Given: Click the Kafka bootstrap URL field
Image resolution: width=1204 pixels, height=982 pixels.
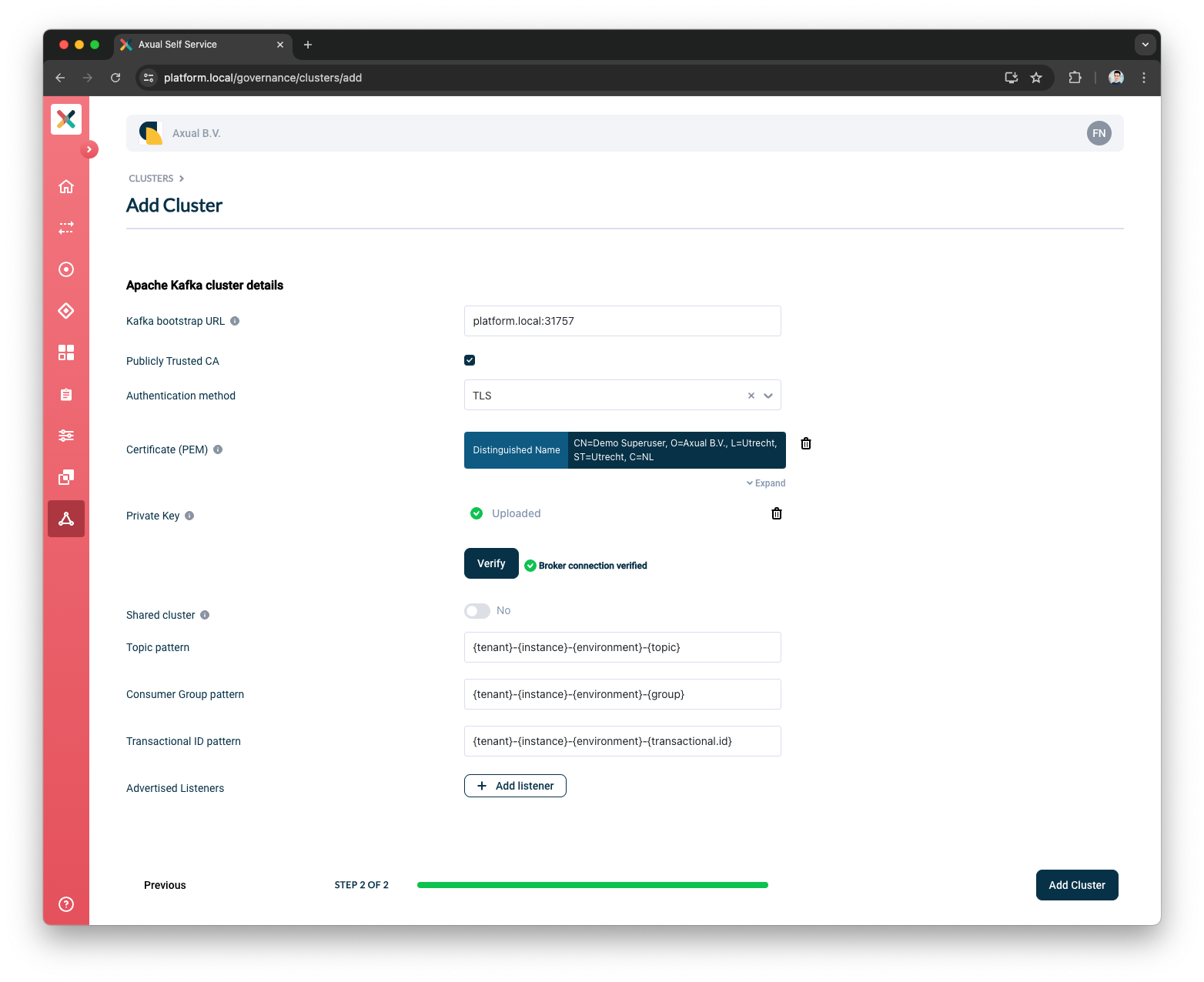Looking at the screenshot, I should [x=623, y=321].
